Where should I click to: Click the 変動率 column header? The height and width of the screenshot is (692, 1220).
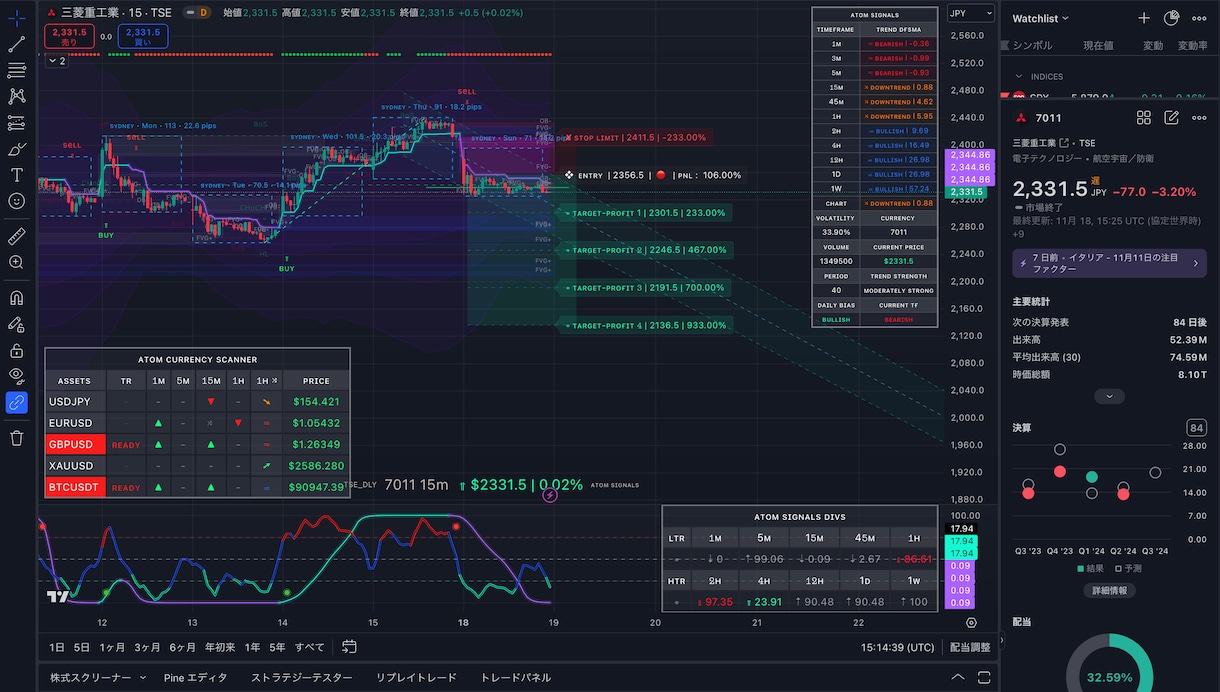pyautogui.click(x=1193, y=45)
